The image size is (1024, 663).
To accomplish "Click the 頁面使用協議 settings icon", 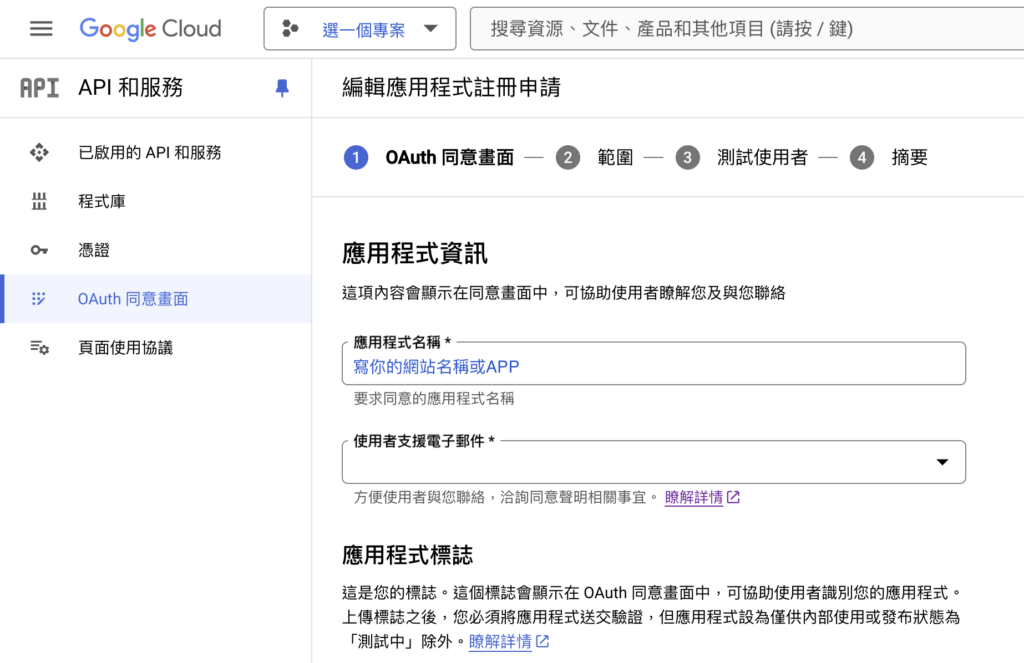I will (39, 348).
